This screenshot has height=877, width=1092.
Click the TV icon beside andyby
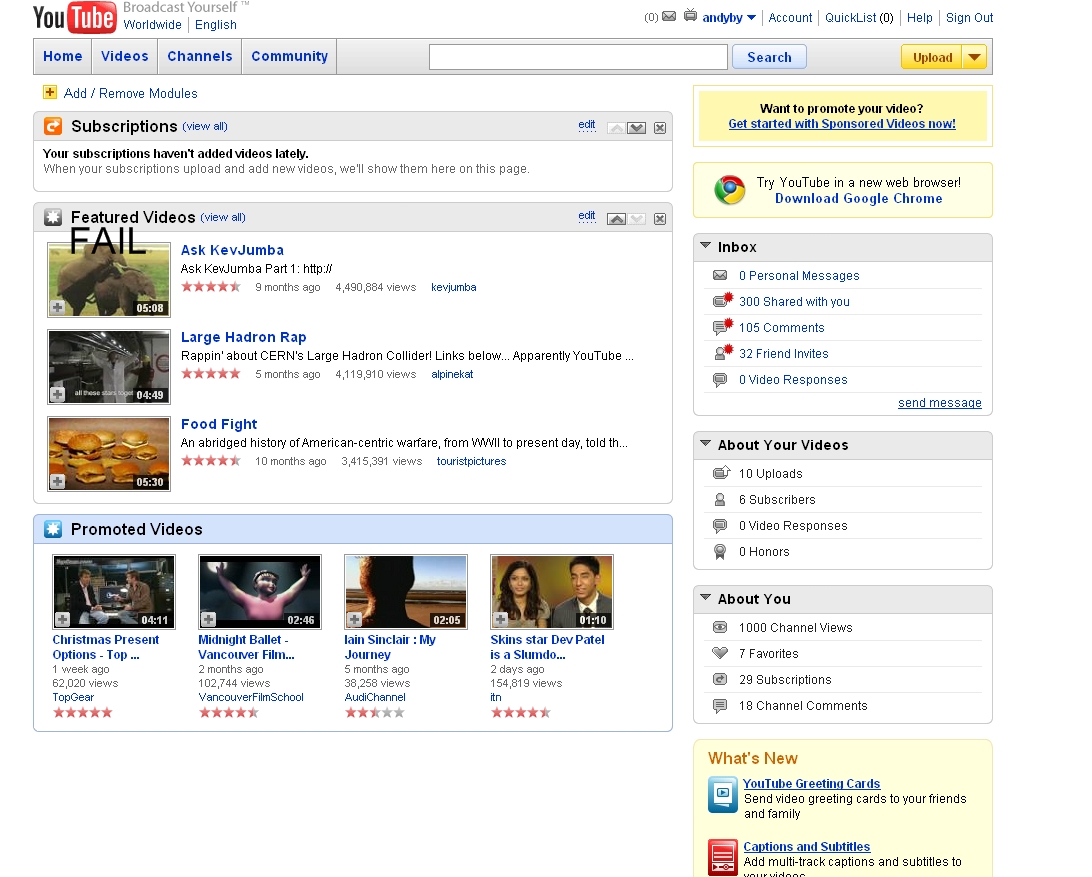point(690,15)
